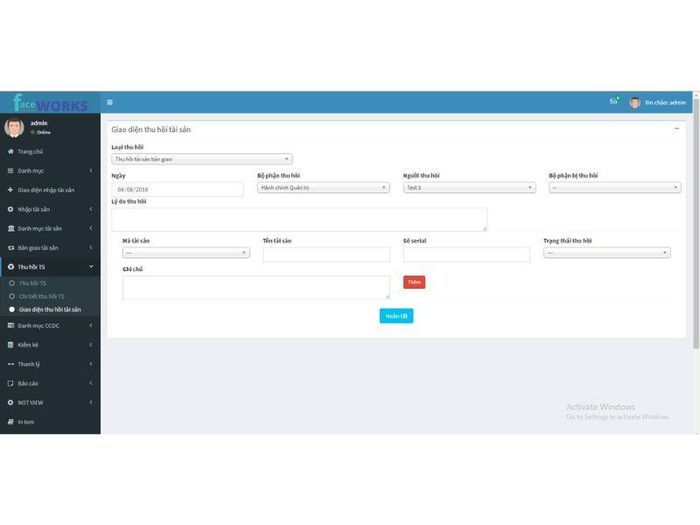Collapse the panel using the minus icon
This screenshot has width=700, height=525.
pos(677,129)
